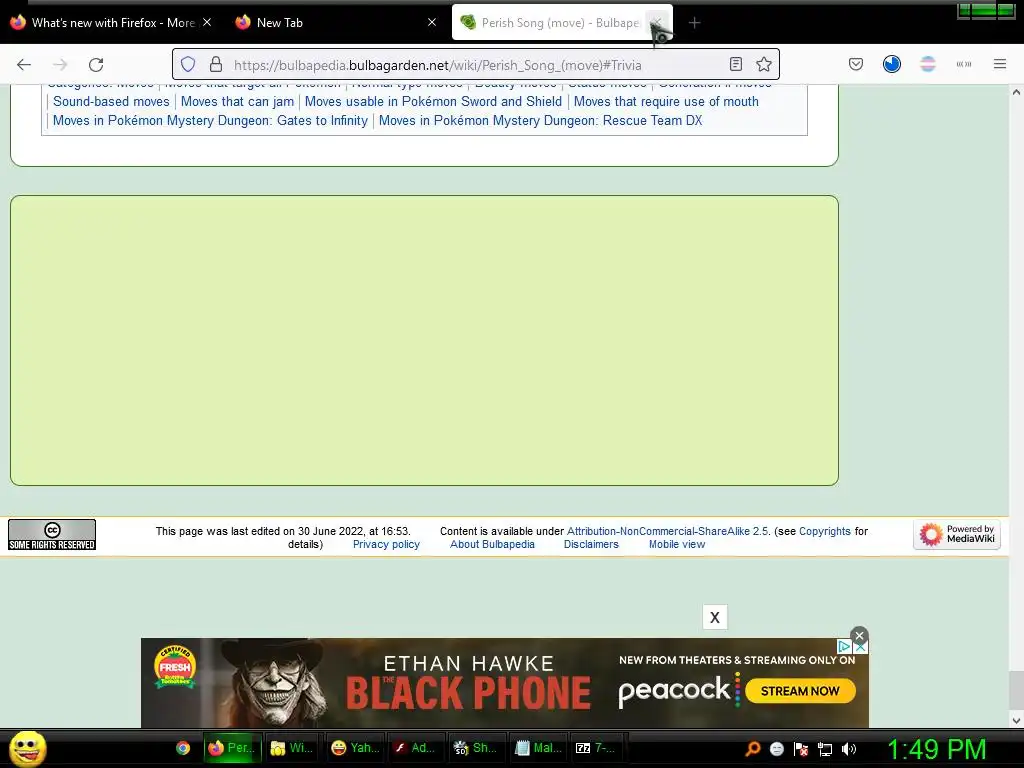Click the forward navigation arrow
1024x768 pixels.
click(60, 65)
